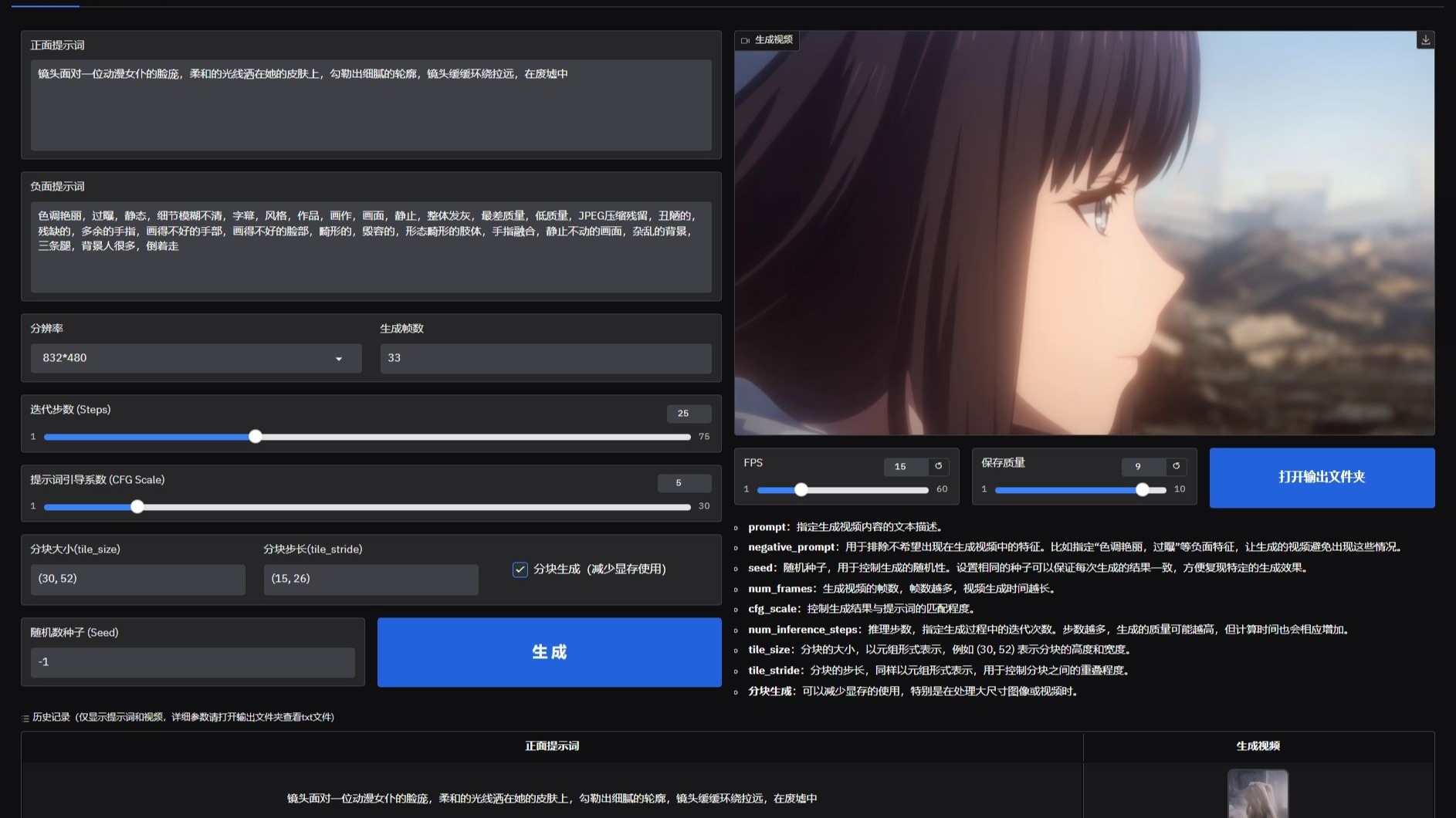Image resolution: width=1456 pixels, height=818 pixels.
Task: Click the 分块大小(tile_size) label
Action: coord(75,549)
